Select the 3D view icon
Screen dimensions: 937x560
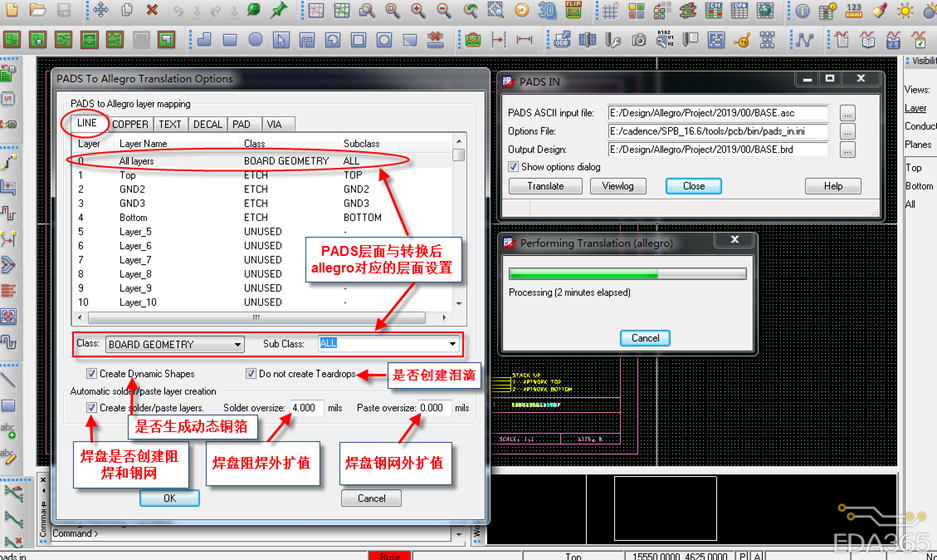point(547,10)
